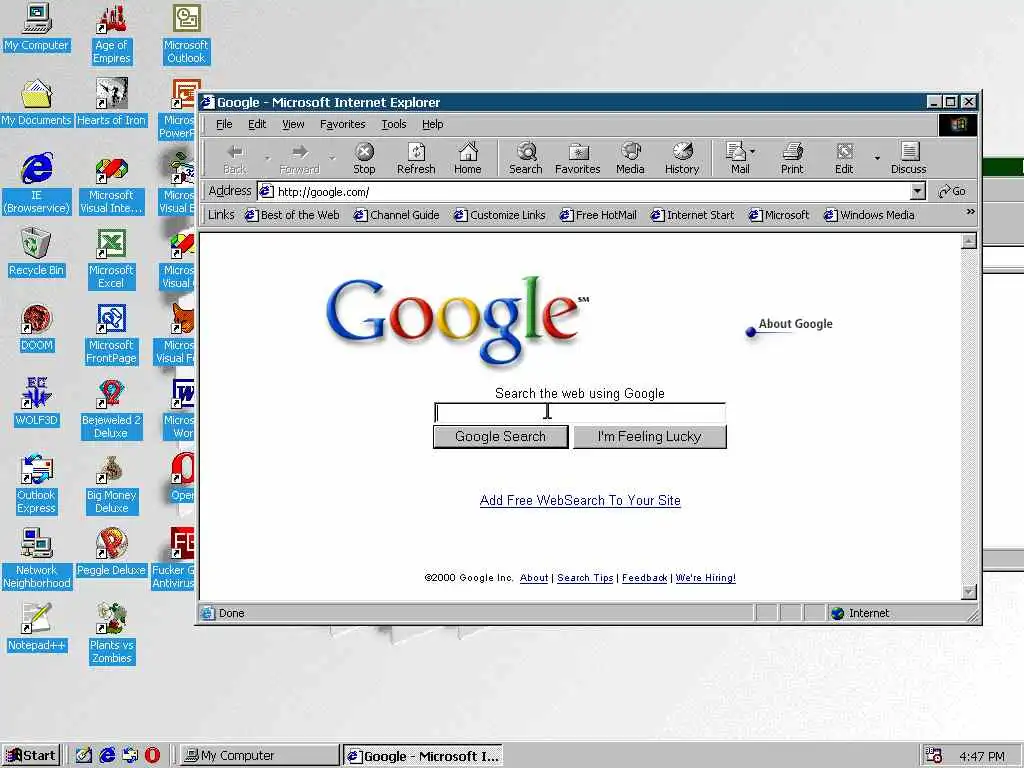Screen dimensions: 1024x768
Task: Open the Favorites menu
Action: pos(343,124)
